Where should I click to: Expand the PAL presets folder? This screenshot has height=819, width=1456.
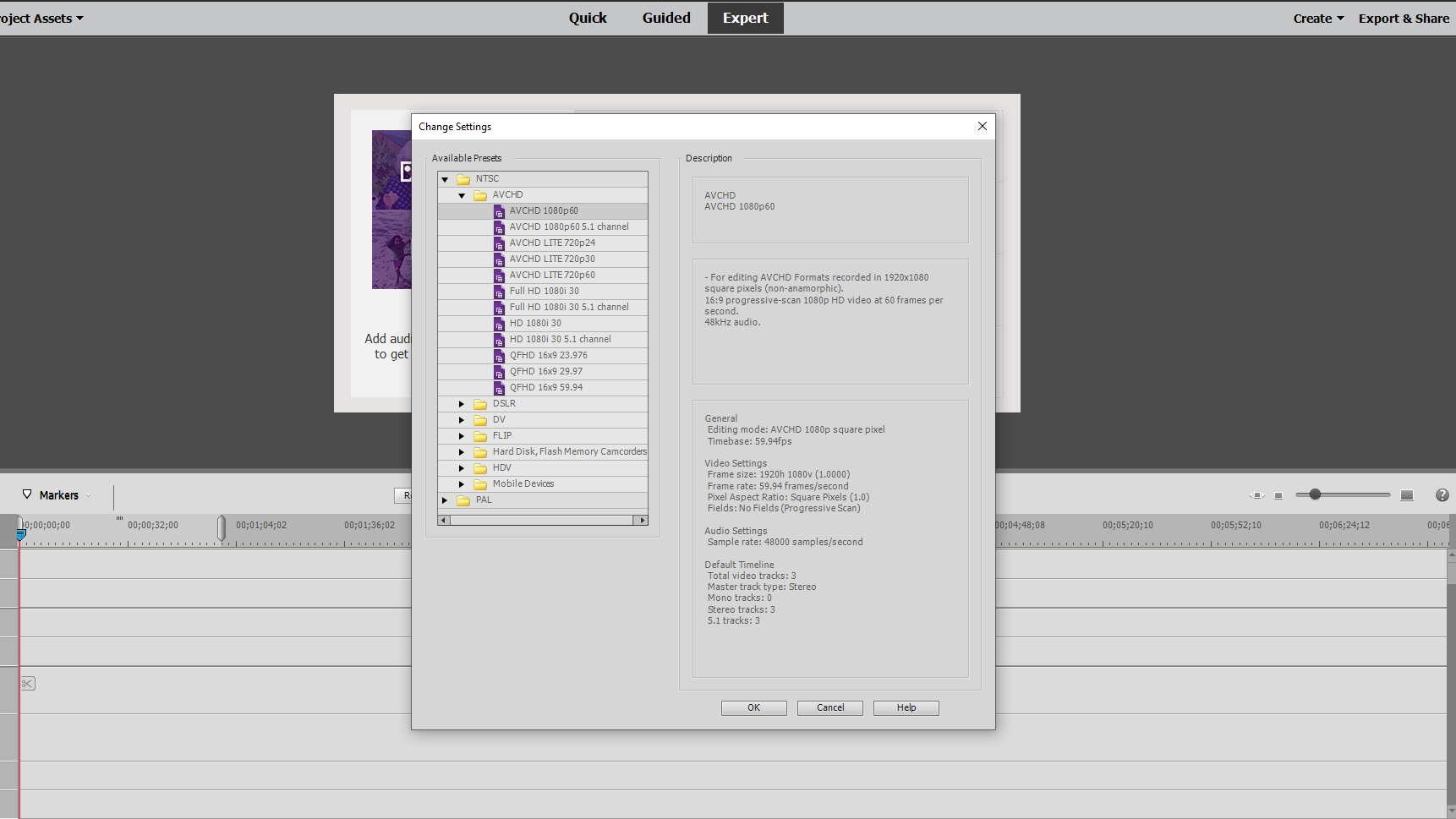[x=445, y=500]
